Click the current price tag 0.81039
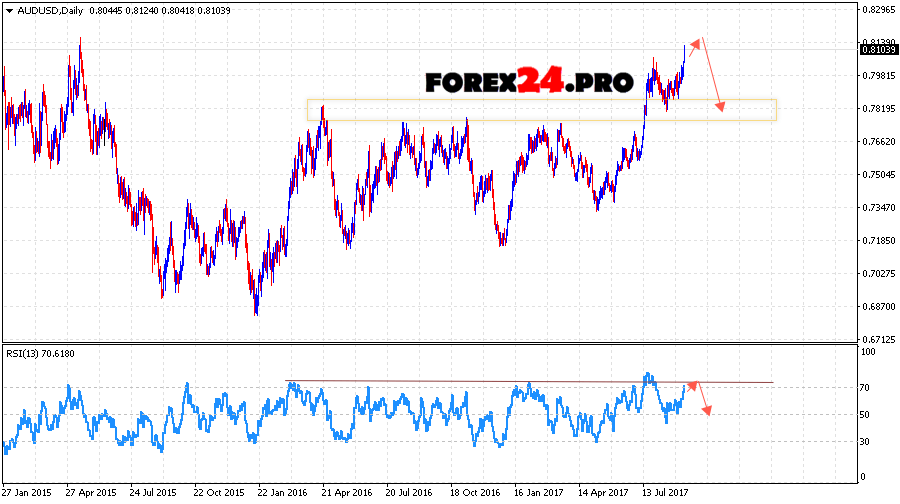Image resolution: width=900 pixels, height=504 pixels. [876, 49]
